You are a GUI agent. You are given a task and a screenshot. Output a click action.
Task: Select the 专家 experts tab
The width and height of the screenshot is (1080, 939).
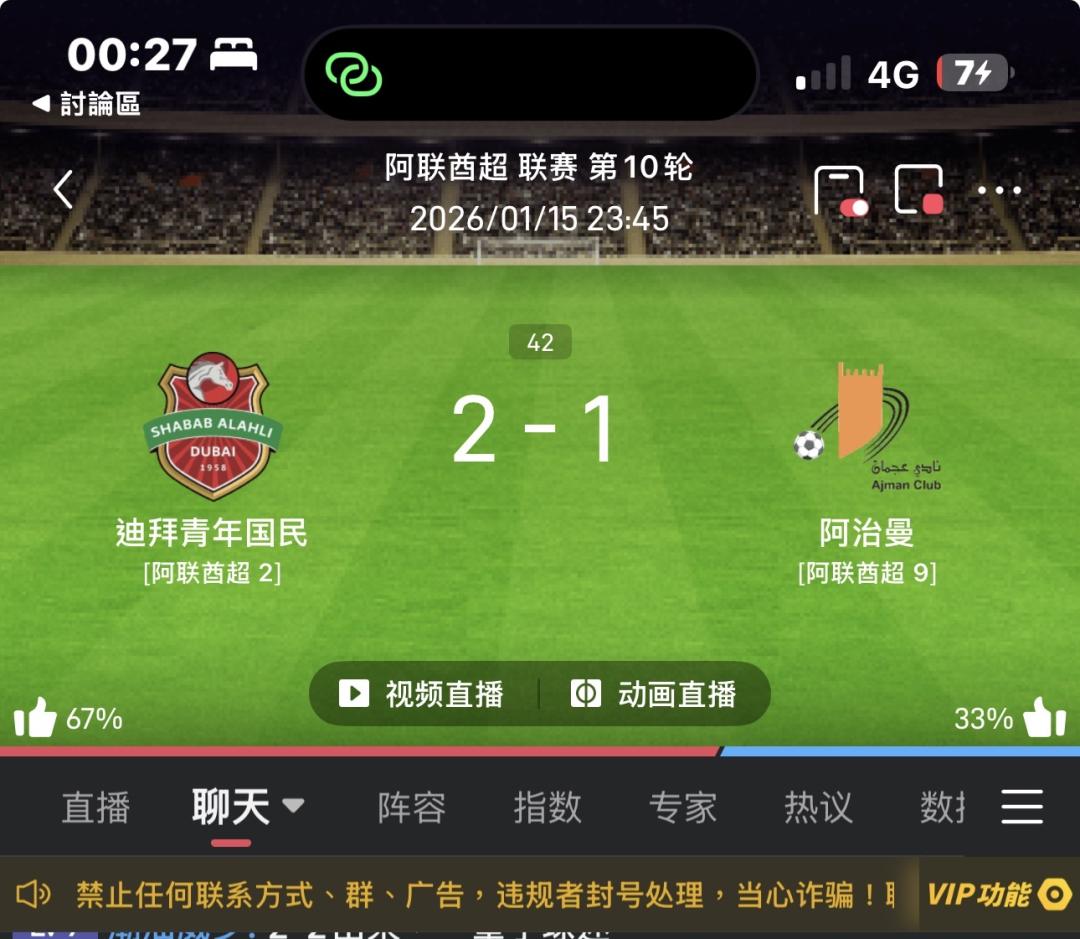coord(683,807)
